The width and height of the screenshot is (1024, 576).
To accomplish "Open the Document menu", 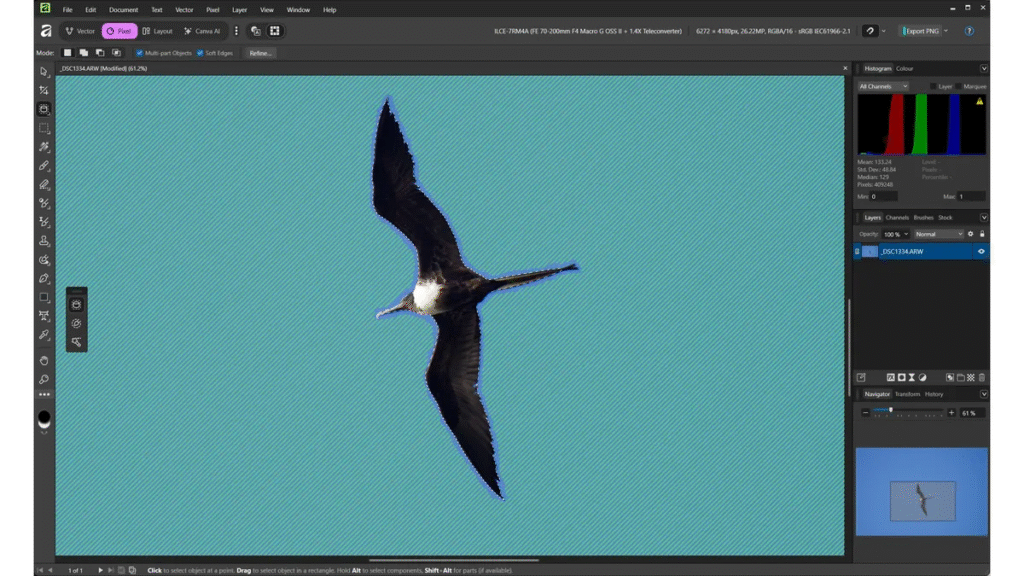I will click(123, 10).
